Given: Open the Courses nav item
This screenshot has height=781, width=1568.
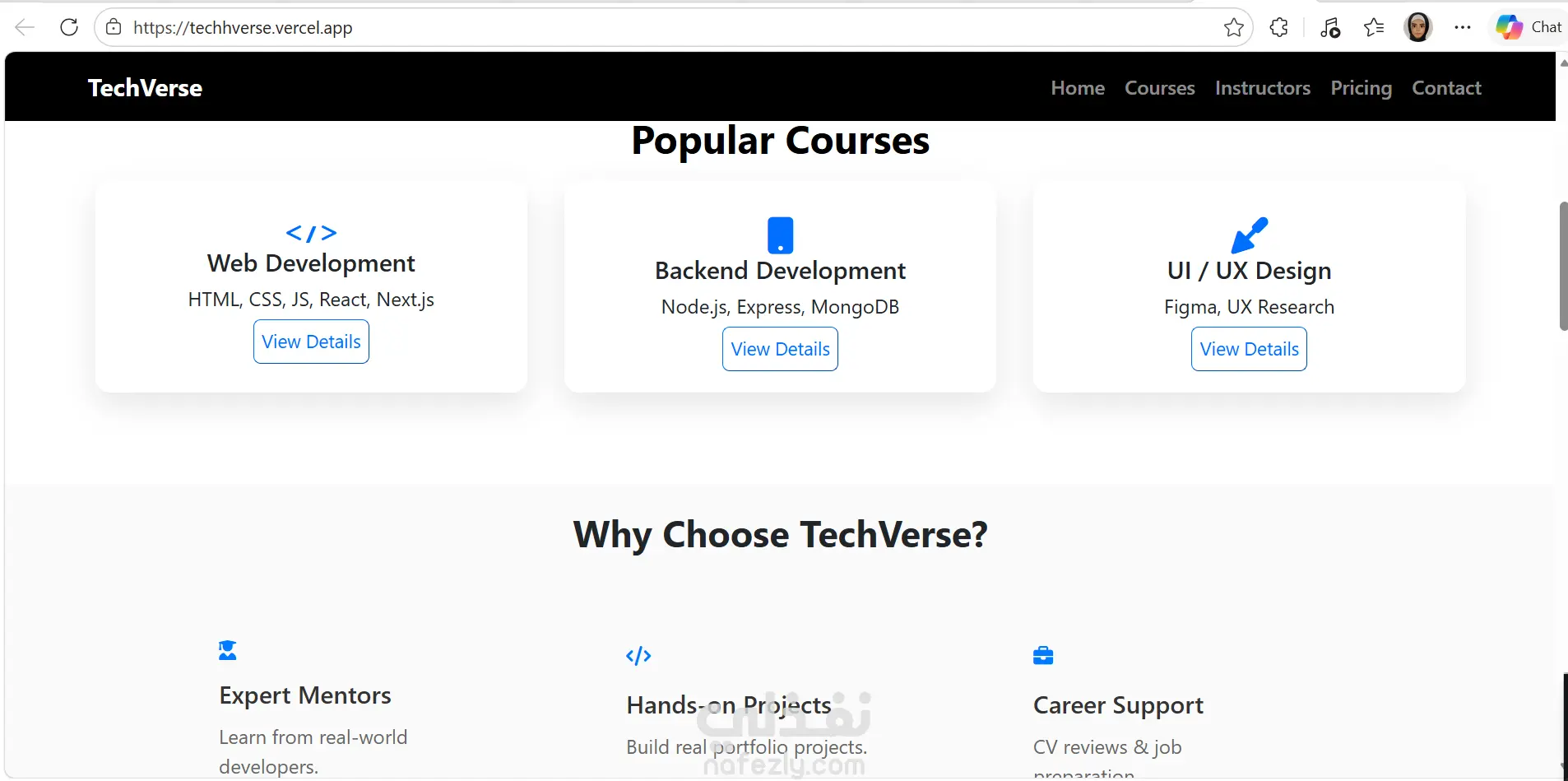Looking at the screenshot, I should [x=1159, y=88].
